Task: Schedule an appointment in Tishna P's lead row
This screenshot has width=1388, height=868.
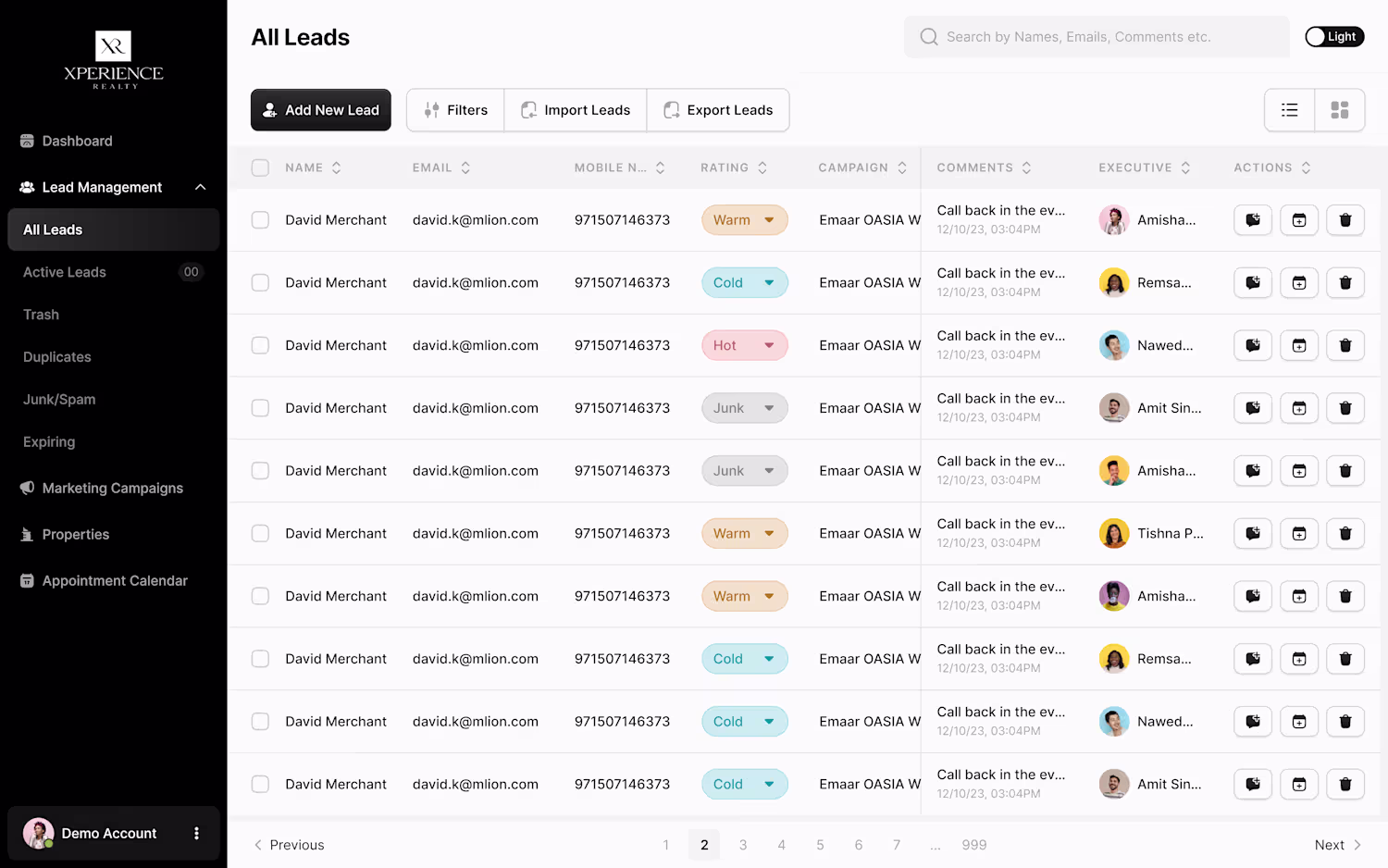Action: click(1299, 533)
